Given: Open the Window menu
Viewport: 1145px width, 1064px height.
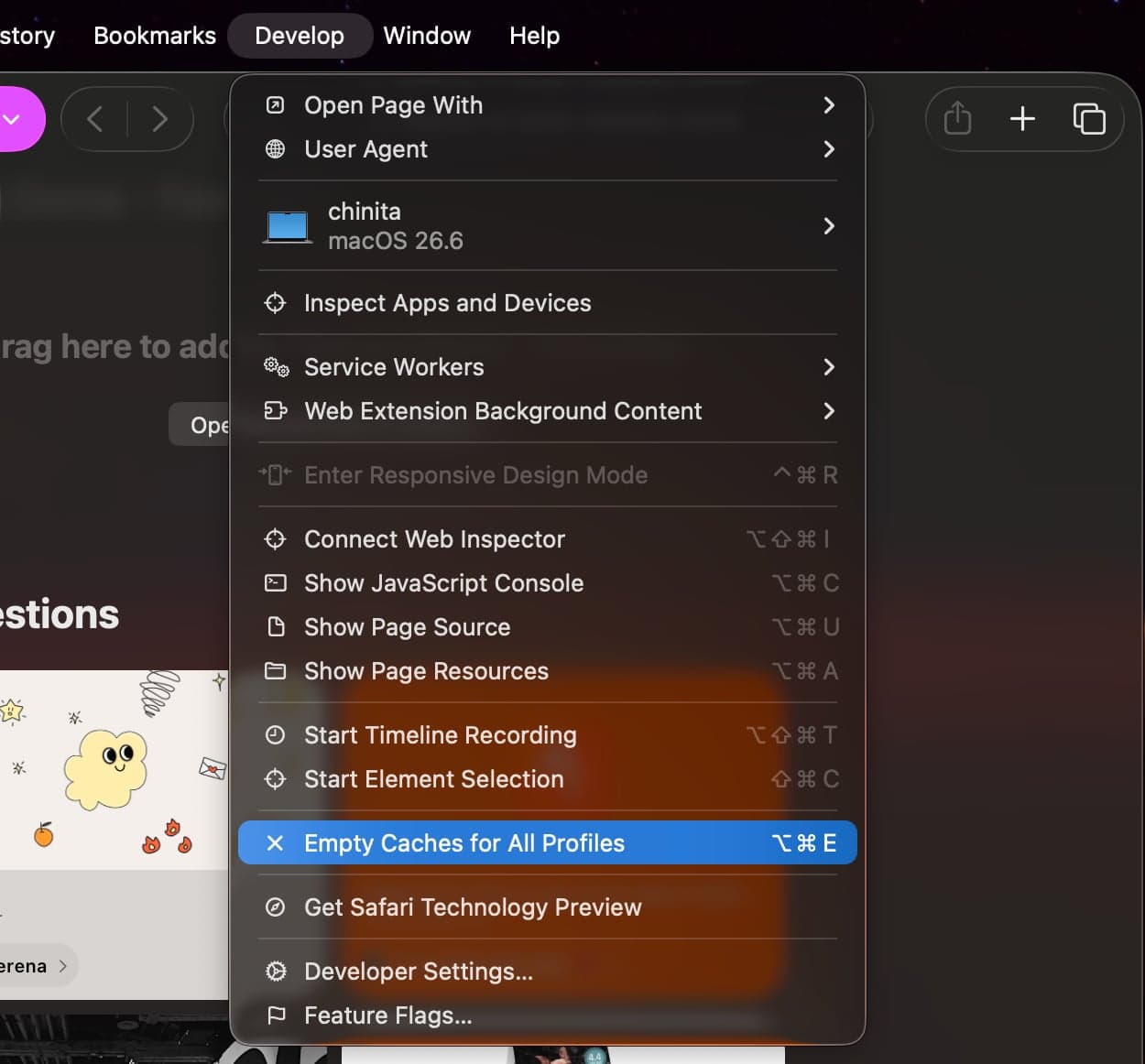Looking at the screenshot, I should [427, 36].
